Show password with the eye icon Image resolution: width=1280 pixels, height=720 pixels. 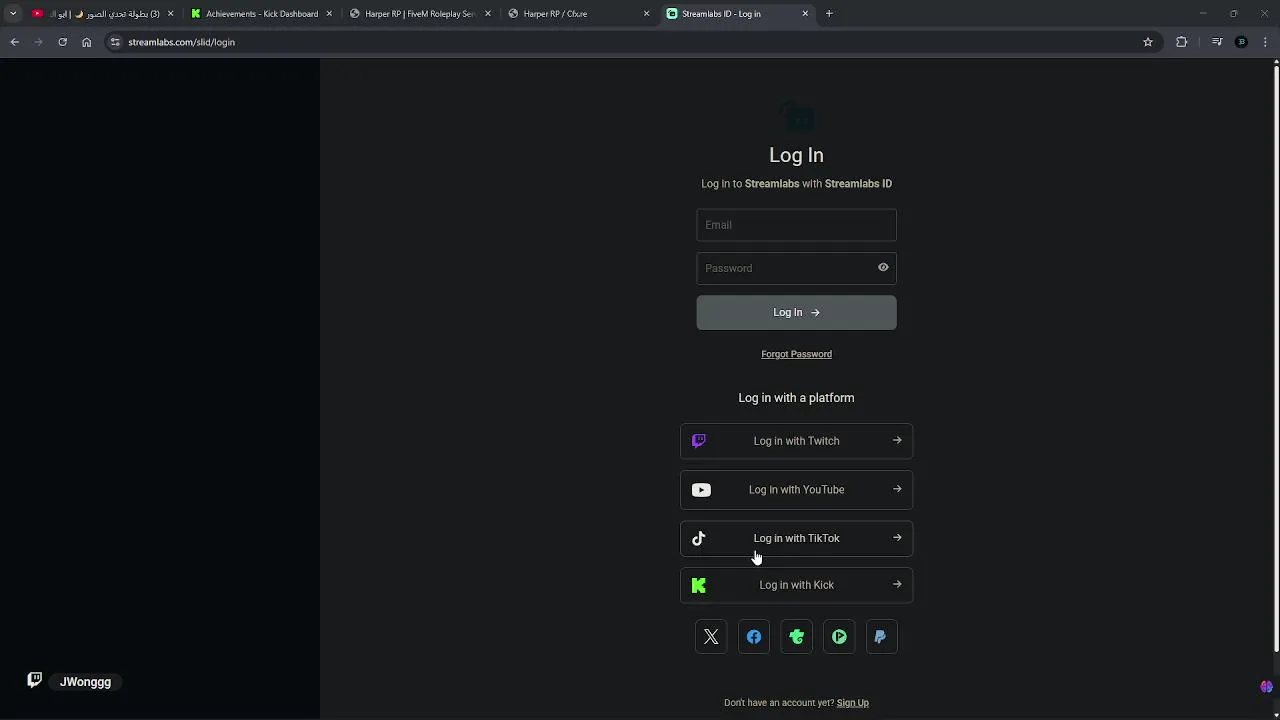883,268
